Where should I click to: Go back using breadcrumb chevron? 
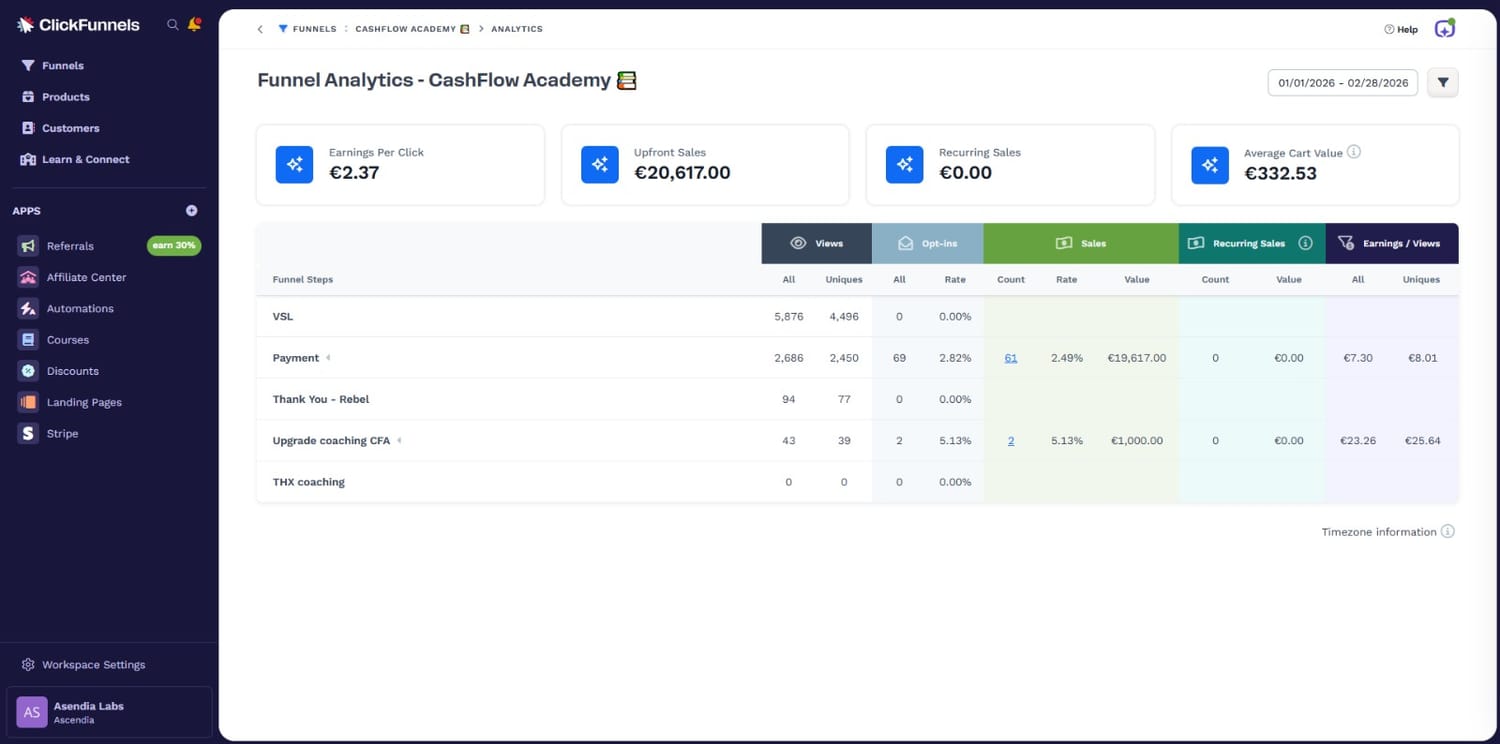[260, 29]
